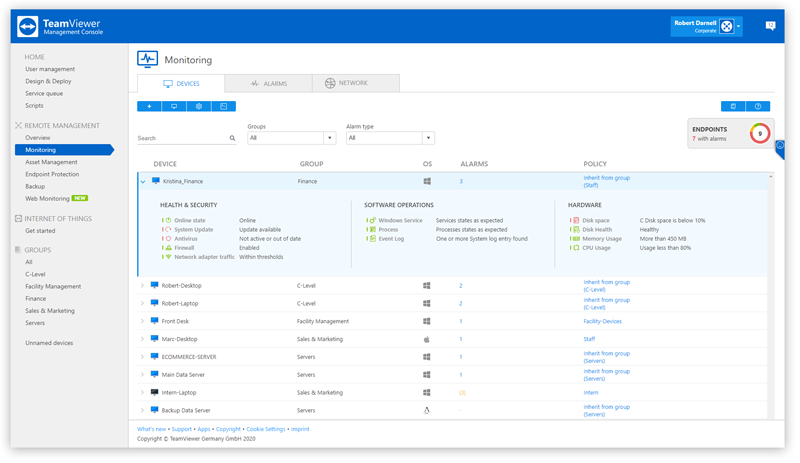This screenshot has height=463, width=800.
Task: Click the help question mark icon
Action: [758, 106]
